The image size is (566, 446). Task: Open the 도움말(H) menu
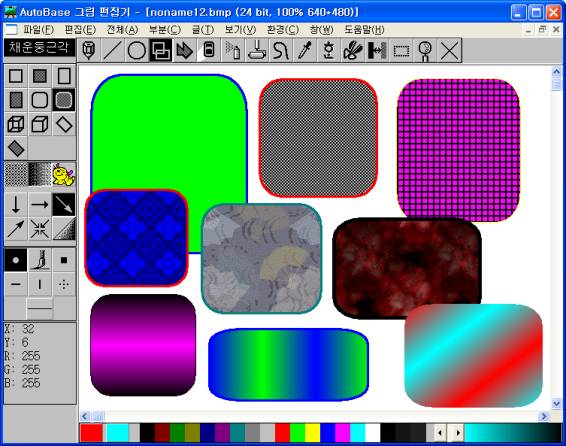pos(364,30)
